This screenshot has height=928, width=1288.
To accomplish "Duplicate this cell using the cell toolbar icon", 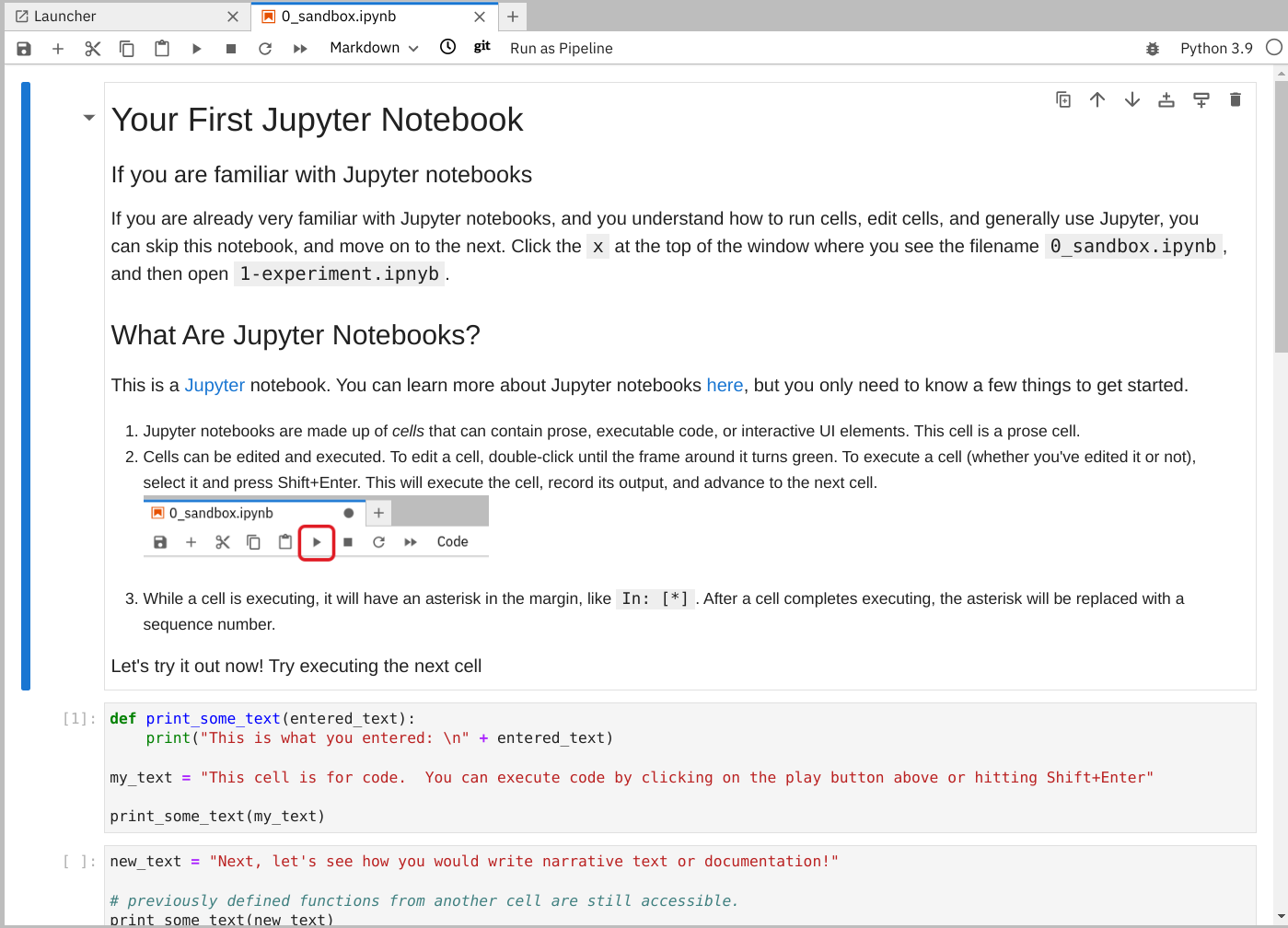I will 1063,99.
